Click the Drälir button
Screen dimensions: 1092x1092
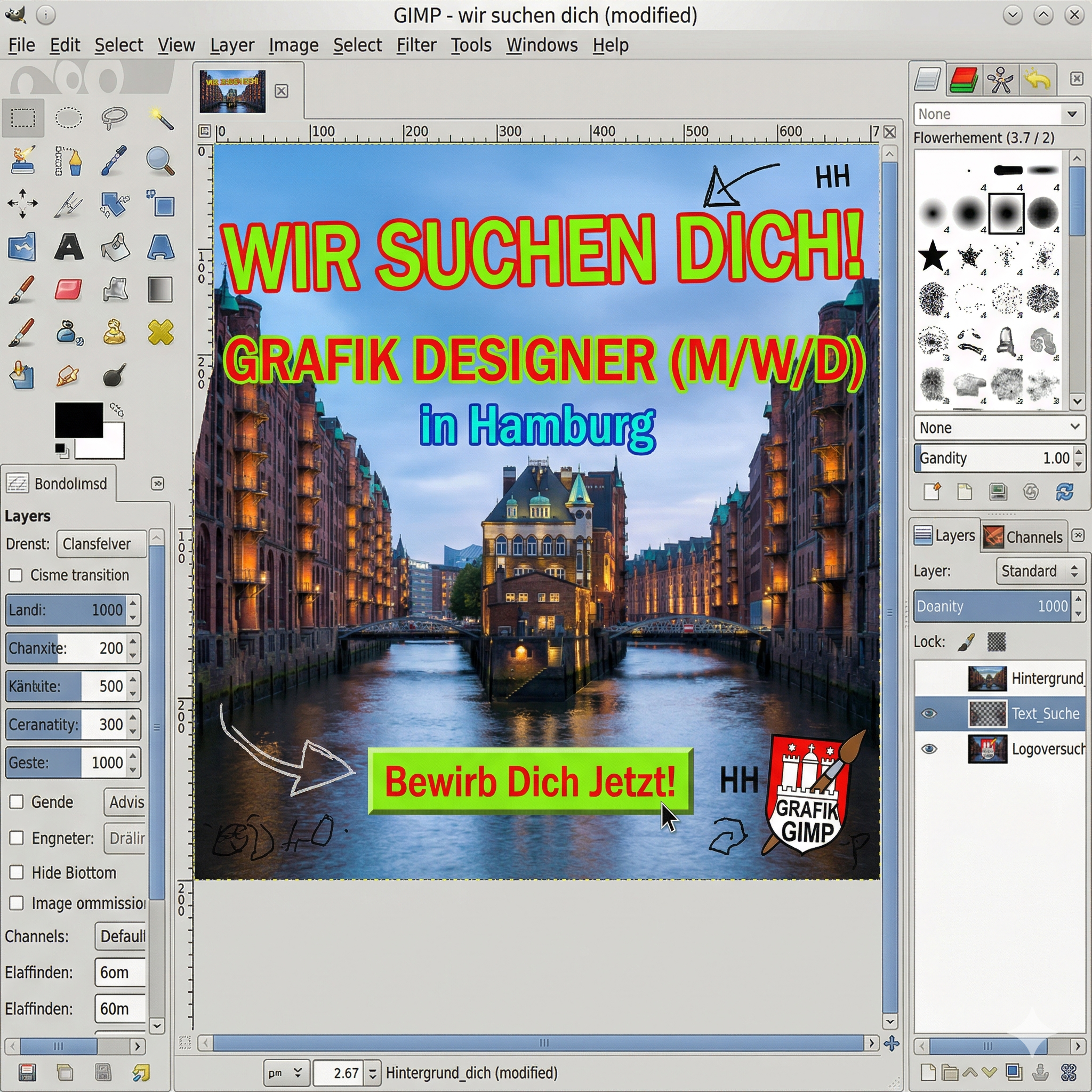point(125,838)
